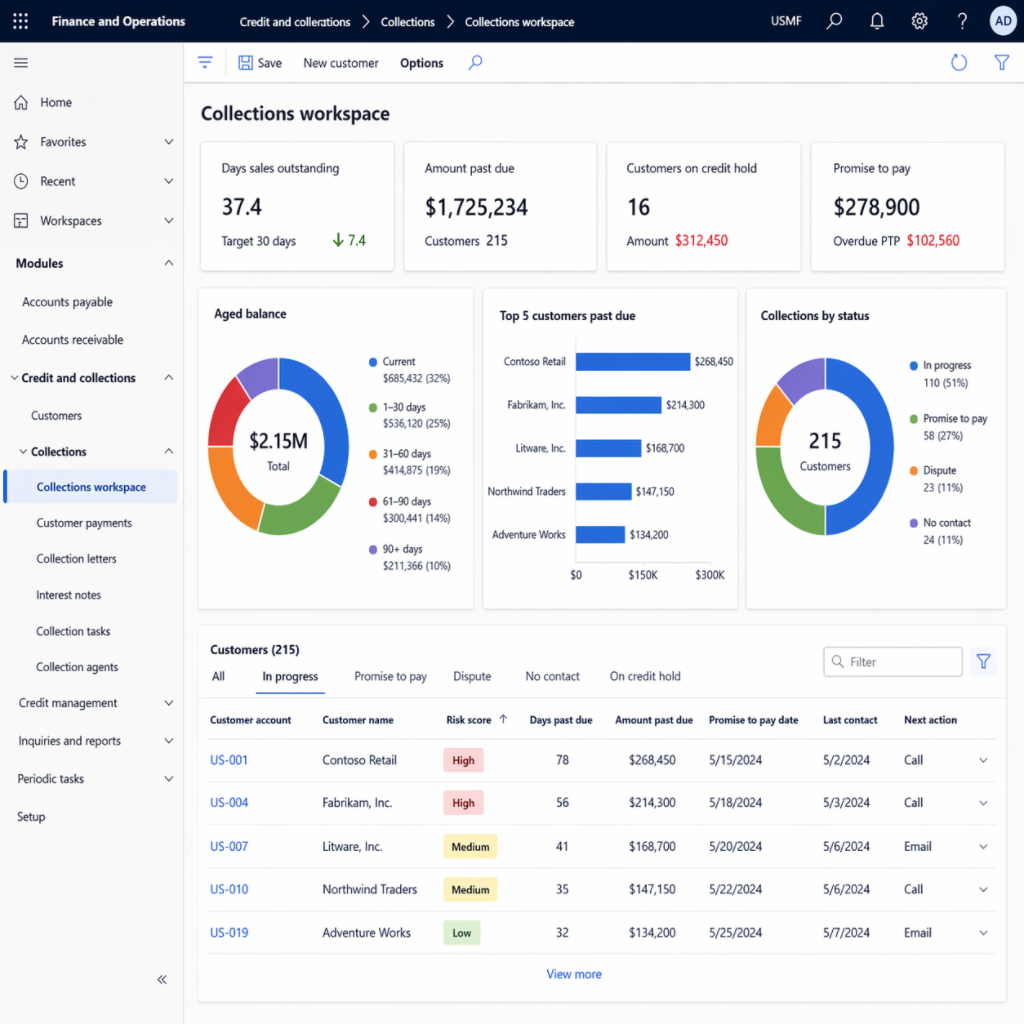Collapse the Collections subsection chevron
The height and width of the screenshot is (1024, 1024).
click(168, 451)
